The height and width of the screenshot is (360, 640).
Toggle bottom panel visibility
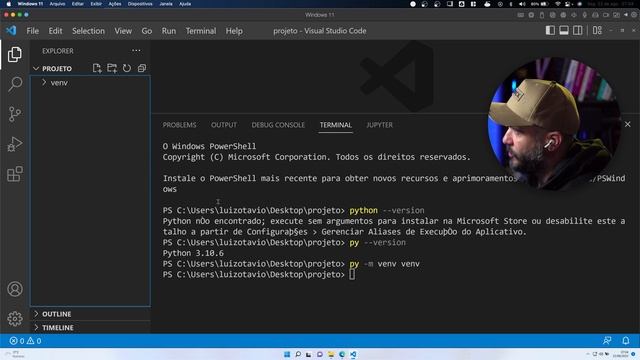tap(564, 31)
